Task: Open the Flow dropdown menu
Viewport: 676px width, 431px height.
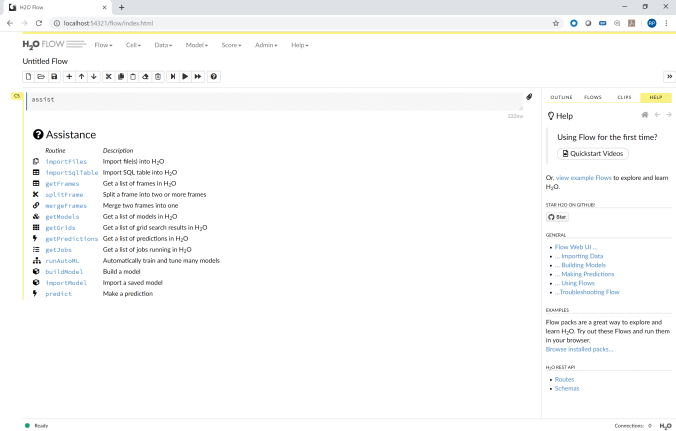Action: coord(103,45)
